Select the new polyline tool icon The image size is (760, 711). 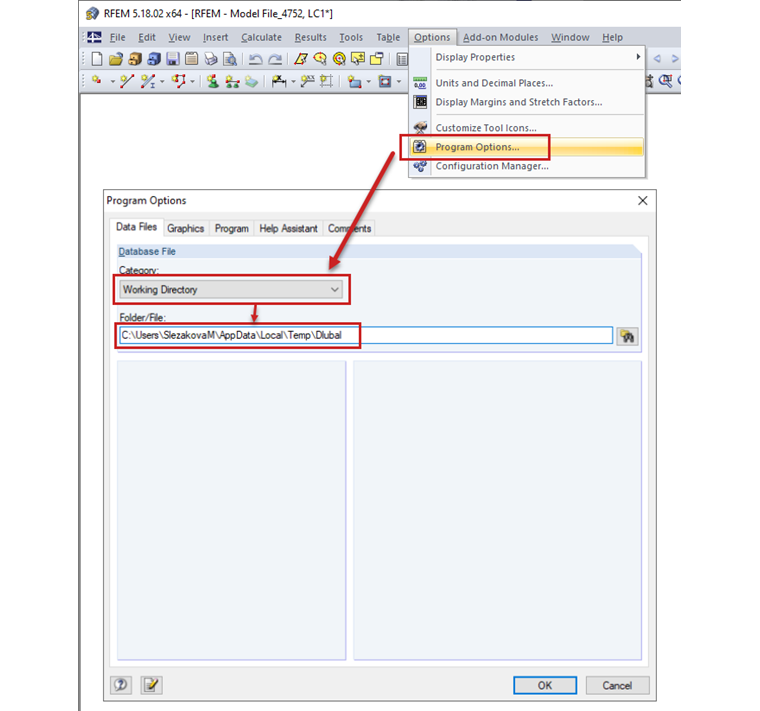point(179,81)
